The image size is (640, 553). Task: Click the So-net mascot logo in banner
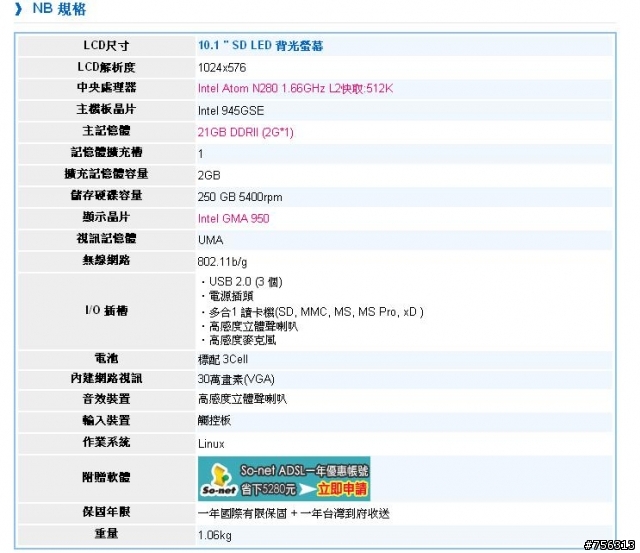(219, 480)
